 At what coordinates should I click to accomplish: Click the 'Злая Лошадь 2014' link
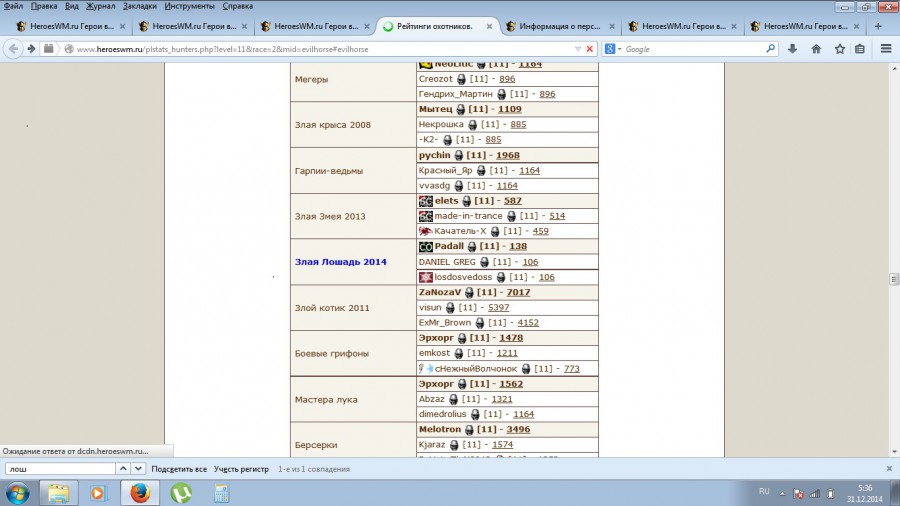(x=340, y=262)
